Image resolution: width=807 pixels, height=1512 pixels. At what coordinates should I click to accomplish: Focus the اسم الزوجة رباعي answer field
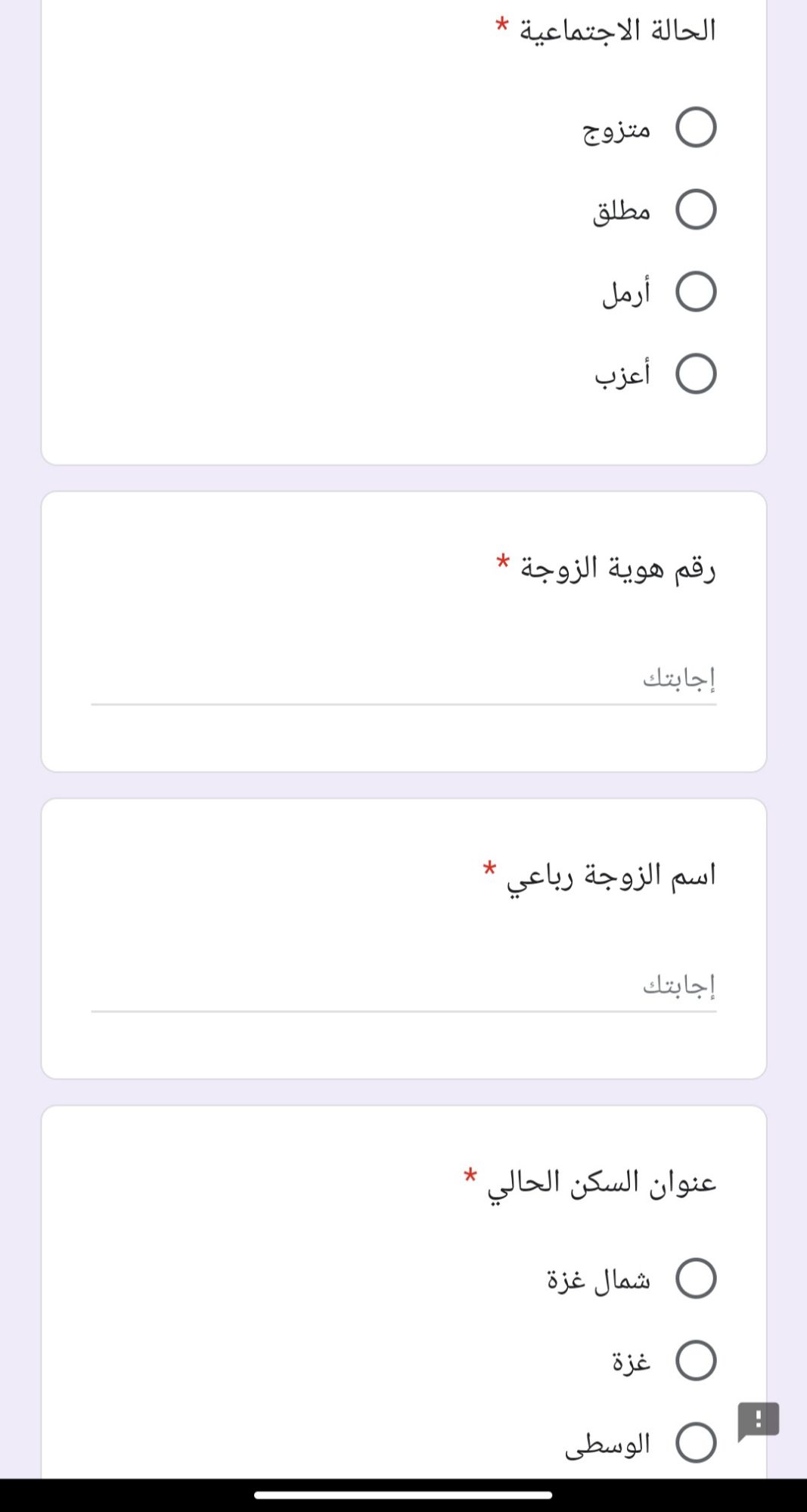[403, 986]
